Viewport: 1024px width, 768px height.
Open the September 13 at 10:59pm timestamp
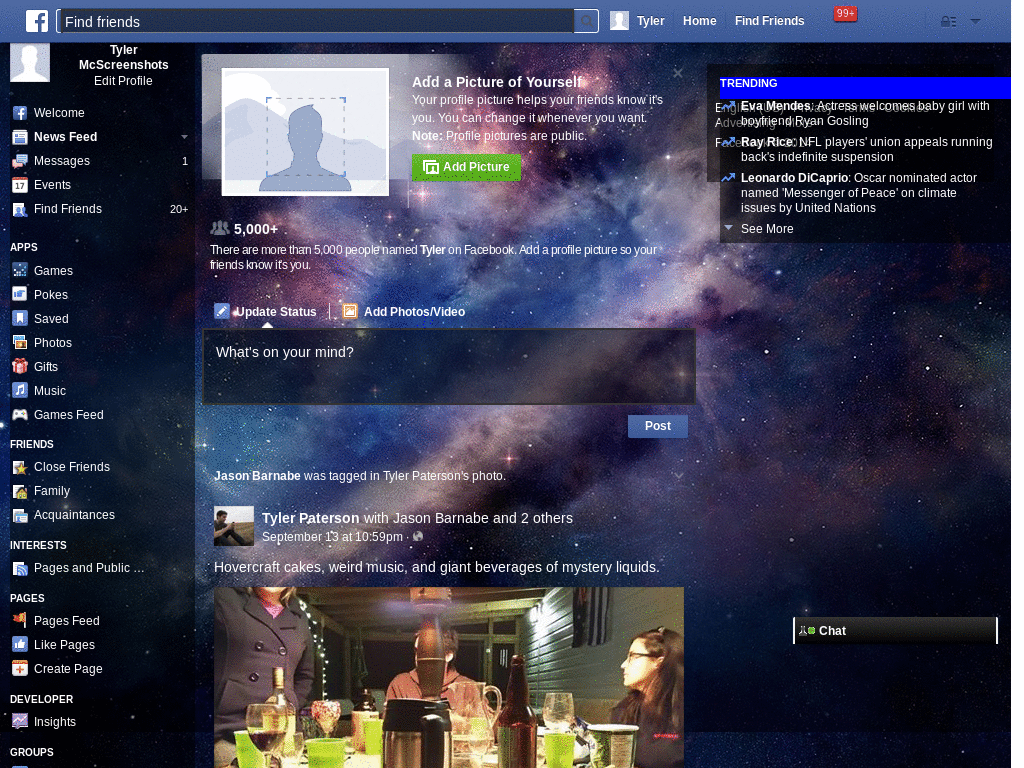pos(332,537)
